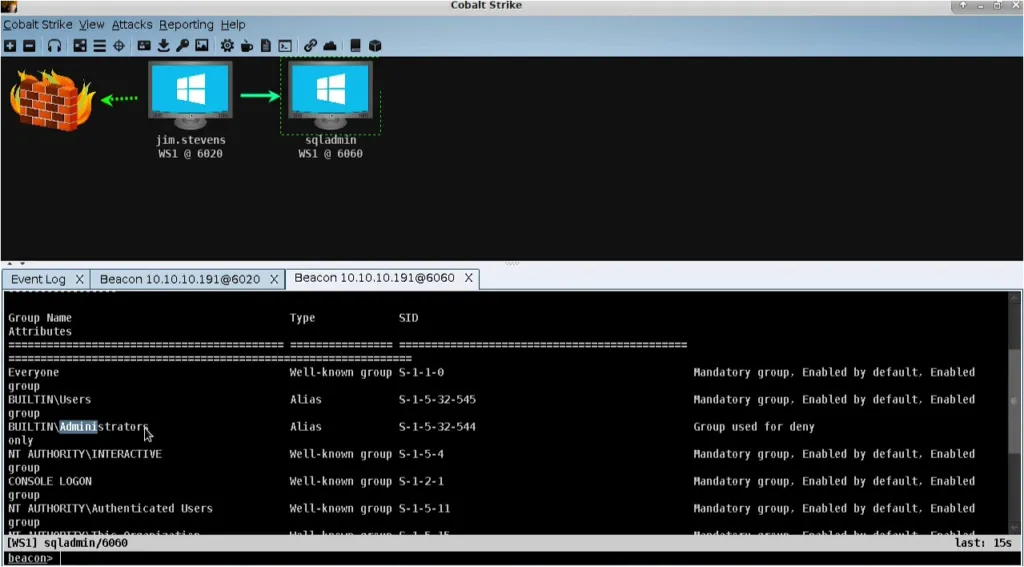Close the Event Log tab

(x=79, y=280)
